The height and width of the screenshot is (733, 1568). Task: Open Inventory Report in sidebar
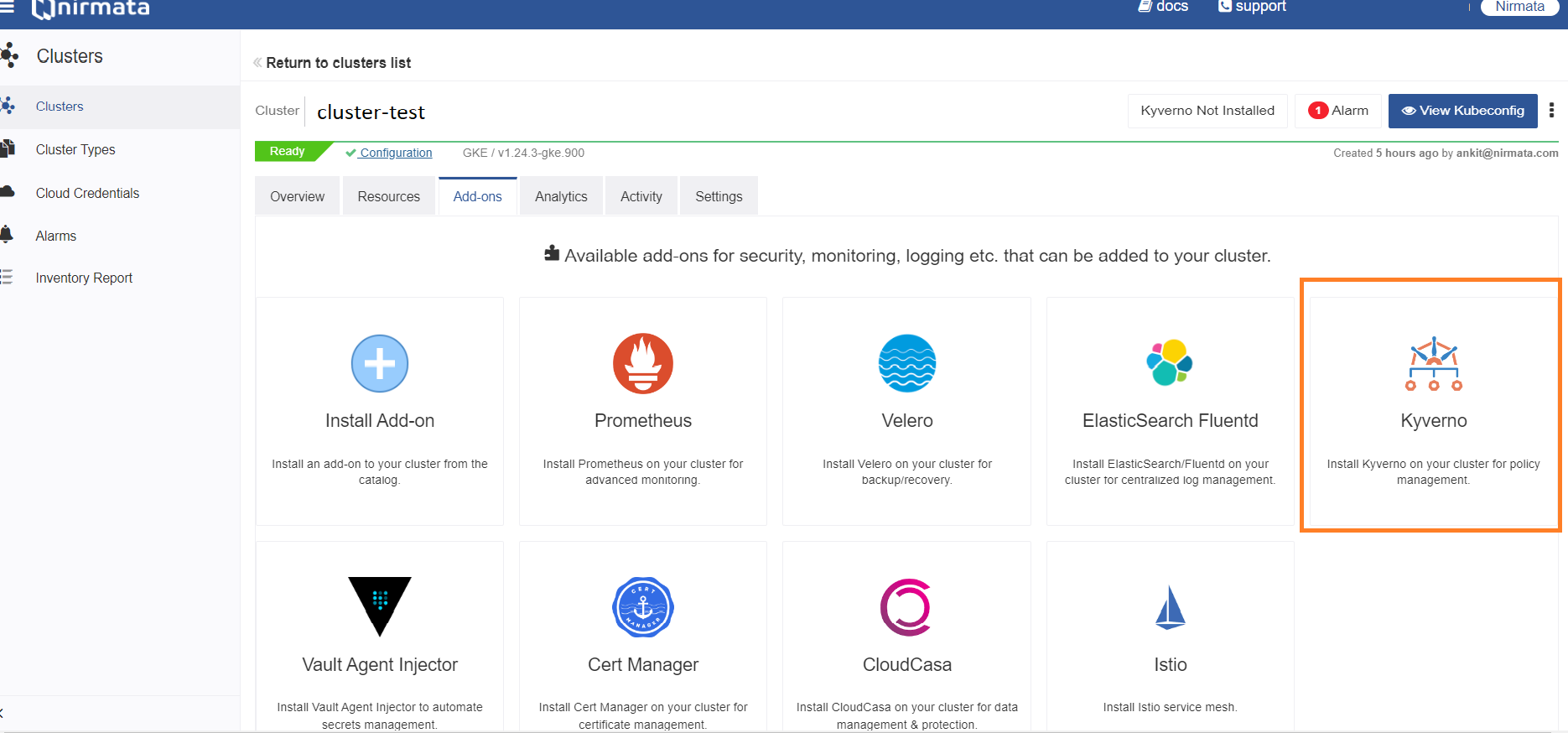coord(84,278)
